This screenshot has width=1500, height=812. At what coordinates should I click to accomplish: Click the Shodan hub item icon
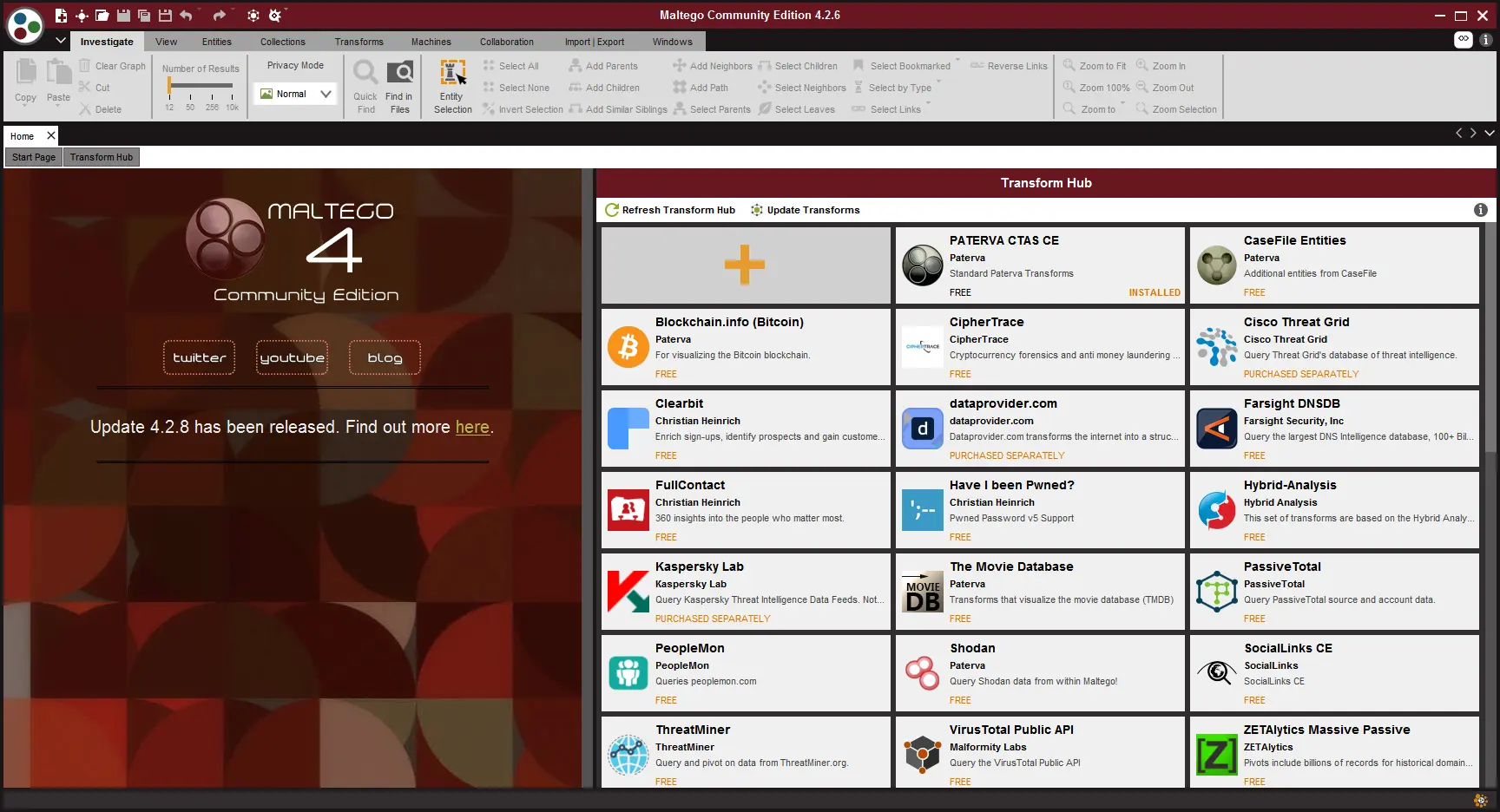coord(923,673)
